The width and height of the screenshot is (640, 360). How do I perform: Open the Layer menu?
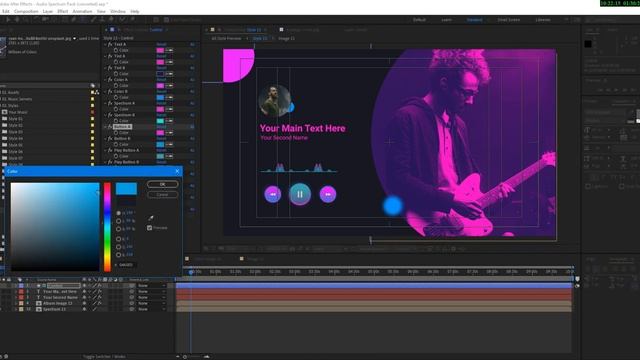(48, 11)
